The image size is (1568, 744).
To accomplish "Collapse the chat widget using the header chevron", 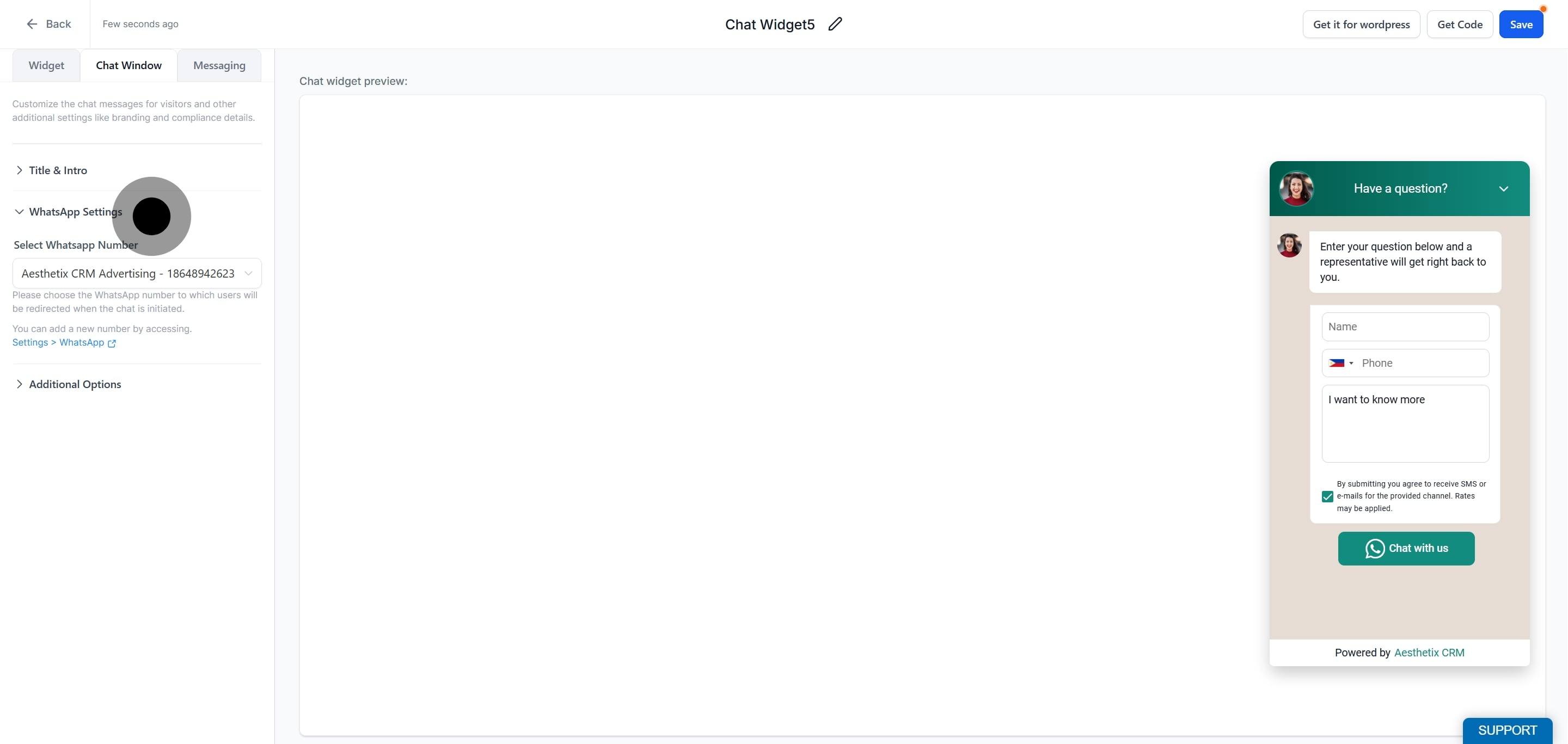I will click(x=1503, y=189).
